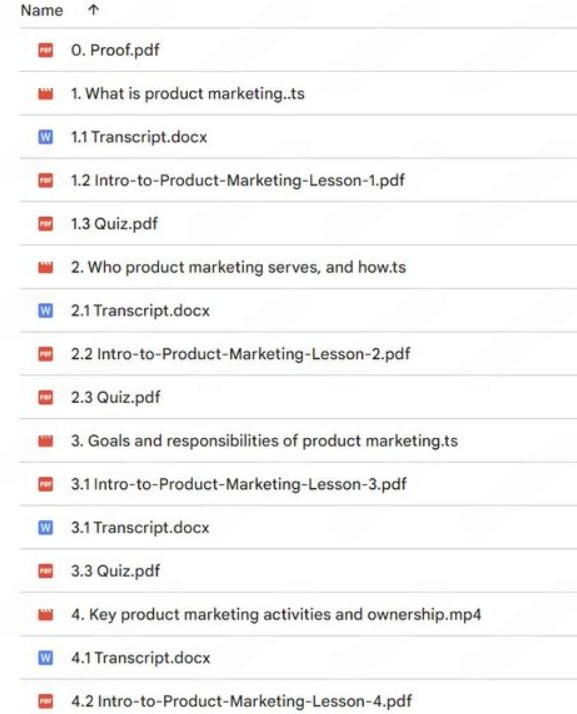The height and width of the screenshot is (714, 577).
Task: Click the PDF icon beside 0. Proof.pdf
Action: point(45,50)
